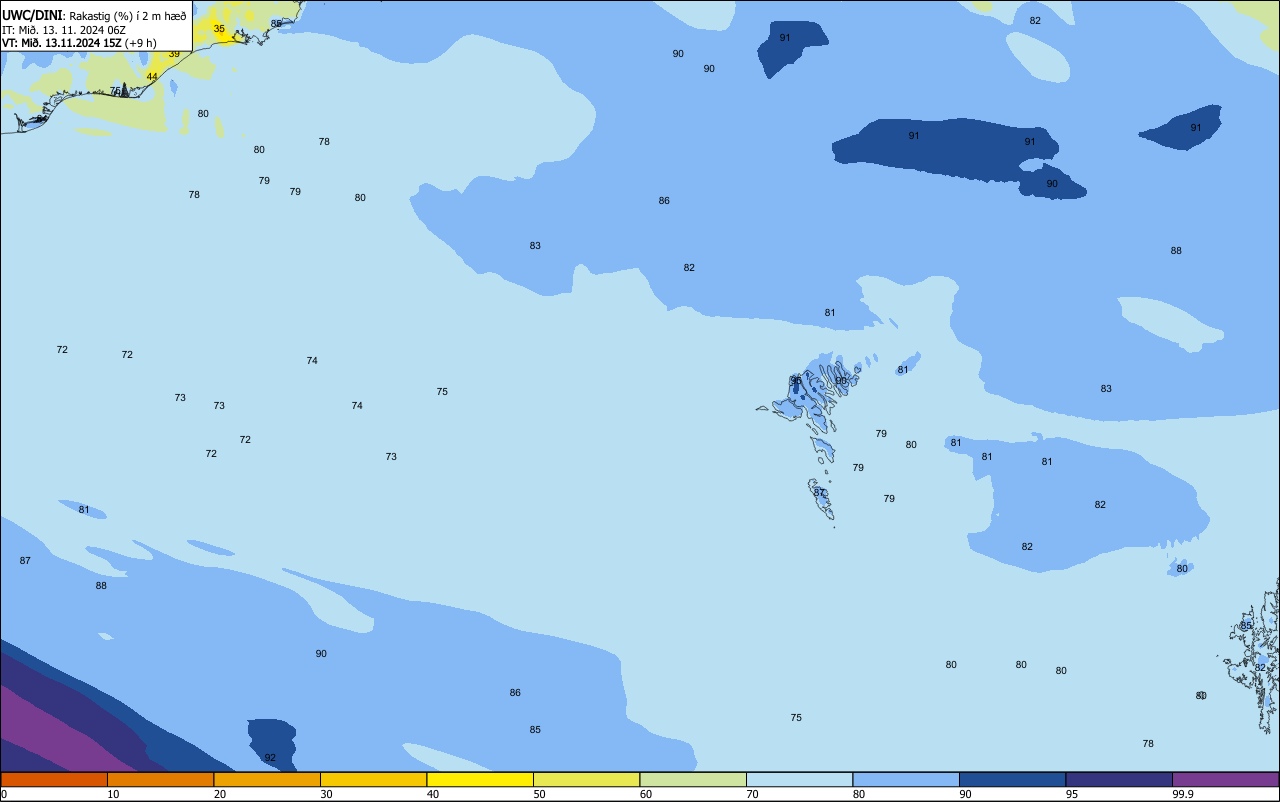Click the 'Rakastig (%) í 2 m hæð' label
Screen dimensions: 1280x802
(128, 16)
